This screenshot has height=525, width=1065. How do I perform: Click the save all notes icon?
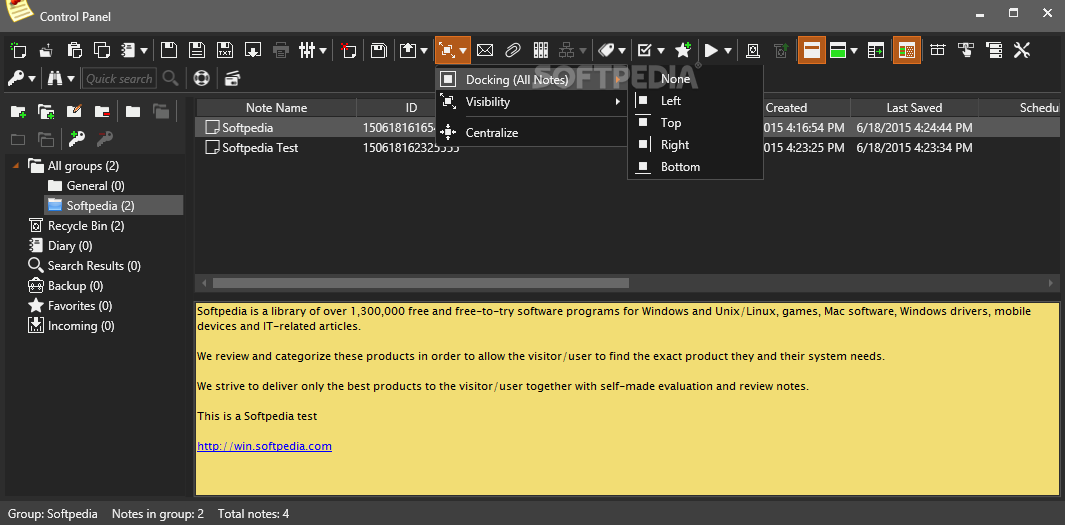[x=378, y=50]
